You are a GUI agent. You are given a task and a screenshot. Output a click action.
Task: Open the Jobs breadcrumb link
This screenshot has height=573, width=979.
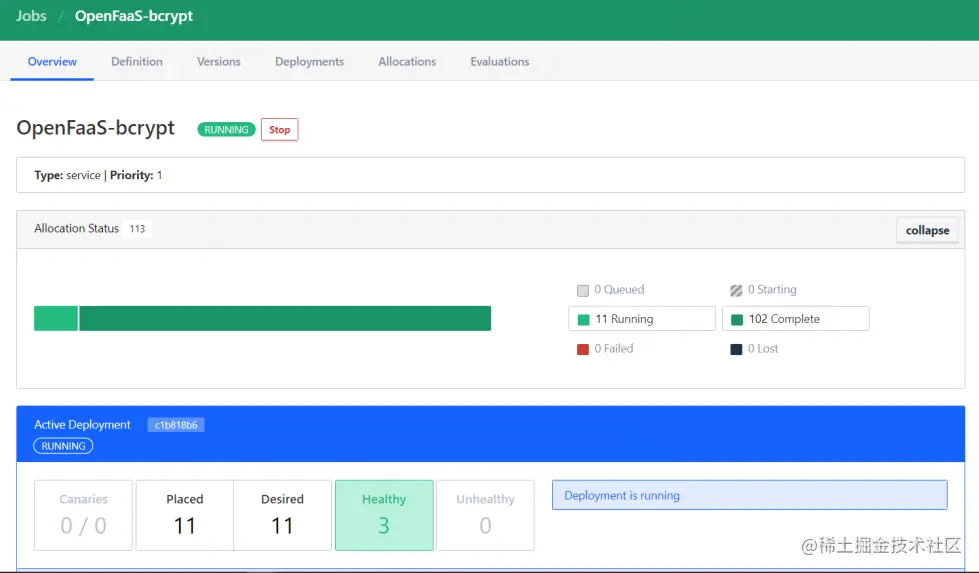tap(31, 16)
